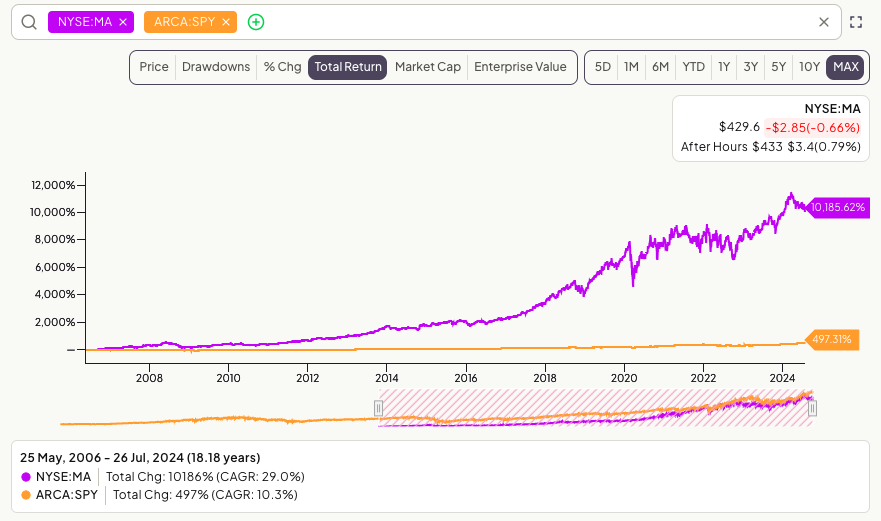Select the MAX time range
This screenshot has height=521, width=881.
[x=846, y=67]
